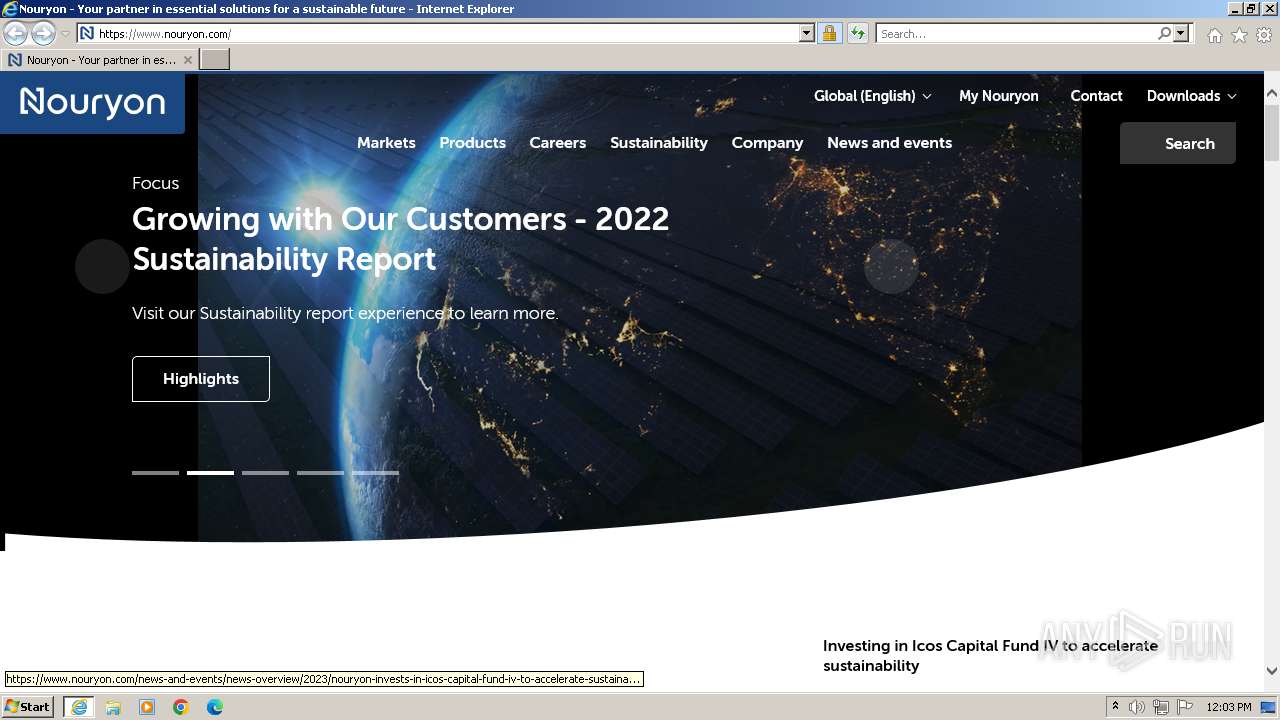1280x720 pixels.
Task: Click the security lock icon in address bar
Action: [829, 33]
